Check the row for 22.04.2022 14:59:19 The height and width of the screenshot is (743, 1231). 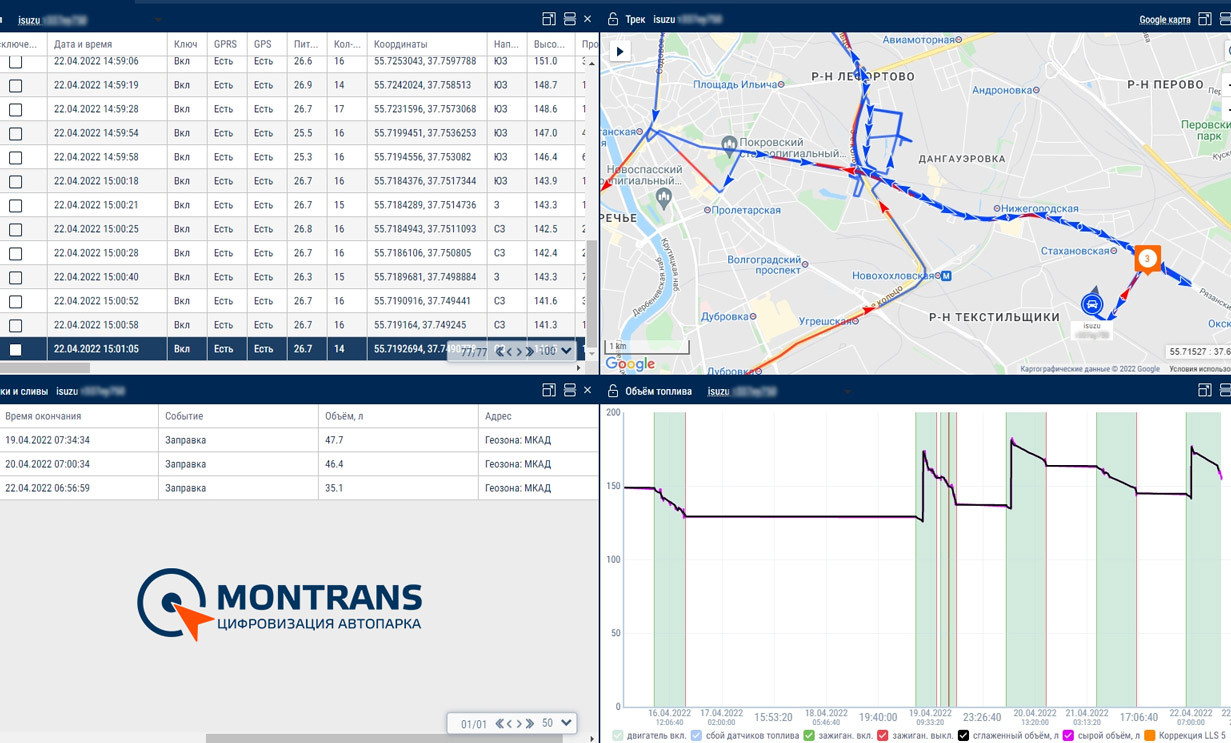[15, 85]
